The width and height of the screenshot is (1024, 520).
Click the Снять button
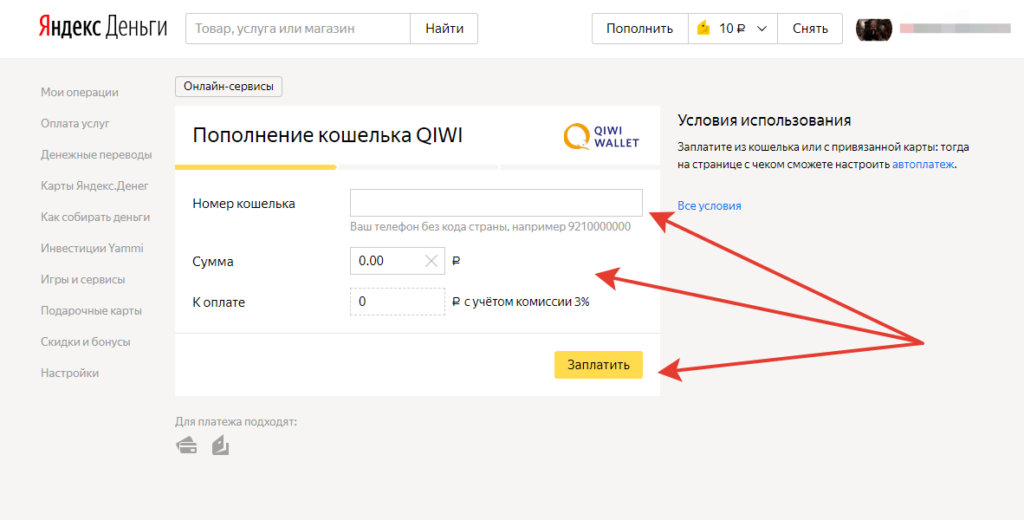(x=810, y=29)
